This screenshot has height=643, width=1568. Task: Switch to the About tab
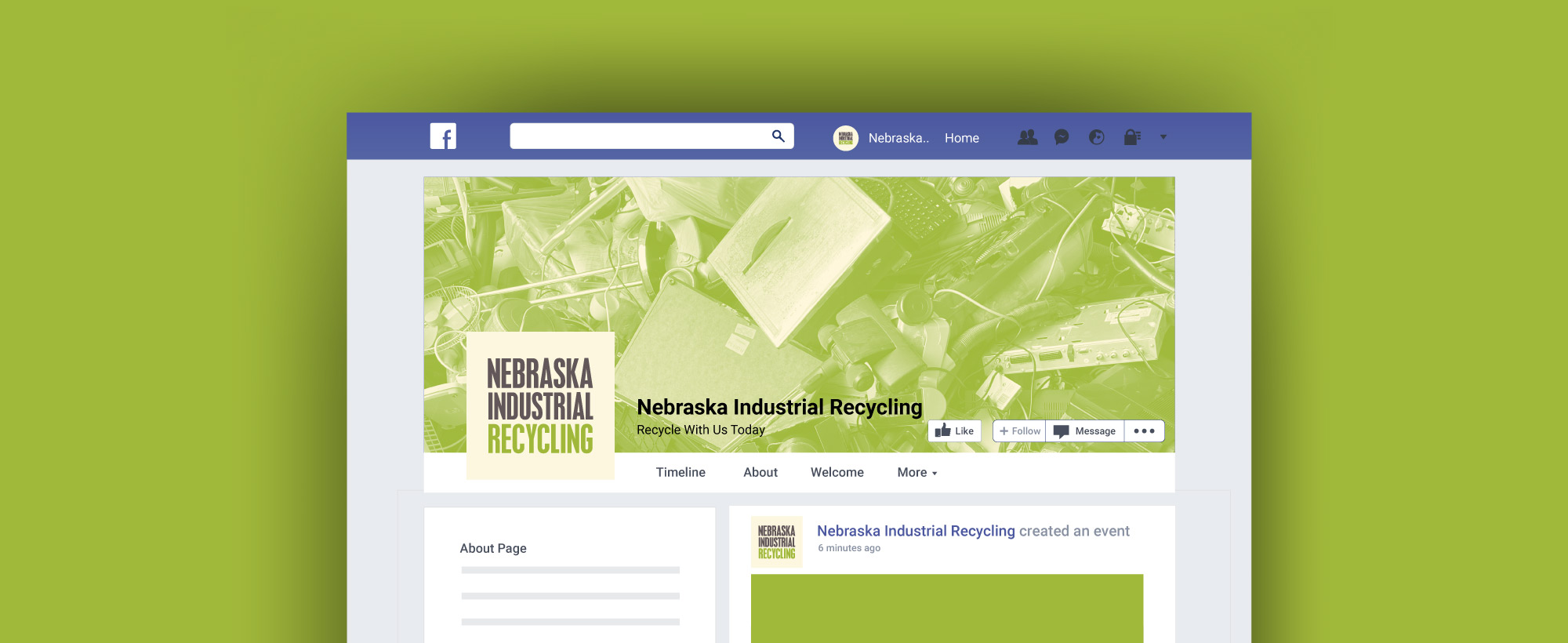click(x=760, y=472)
